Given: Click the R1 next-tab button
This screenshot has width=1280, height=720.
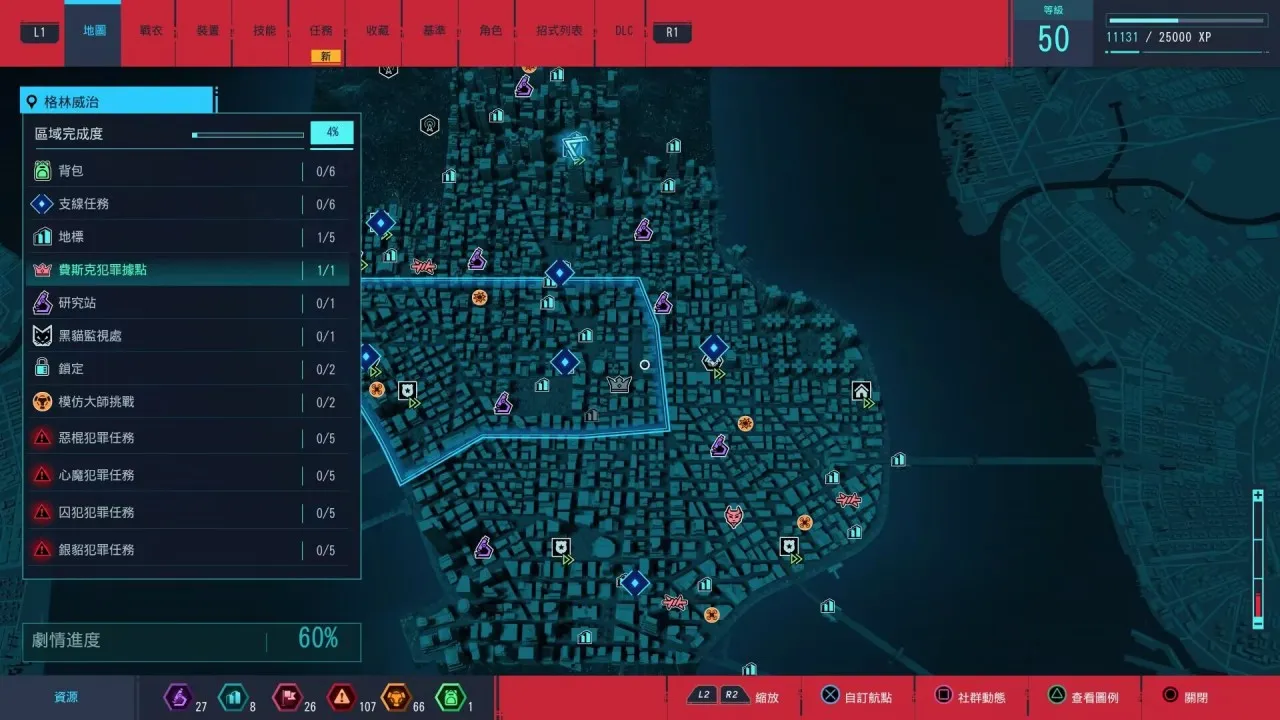Looking at the screenshot, I should [672, 32].
